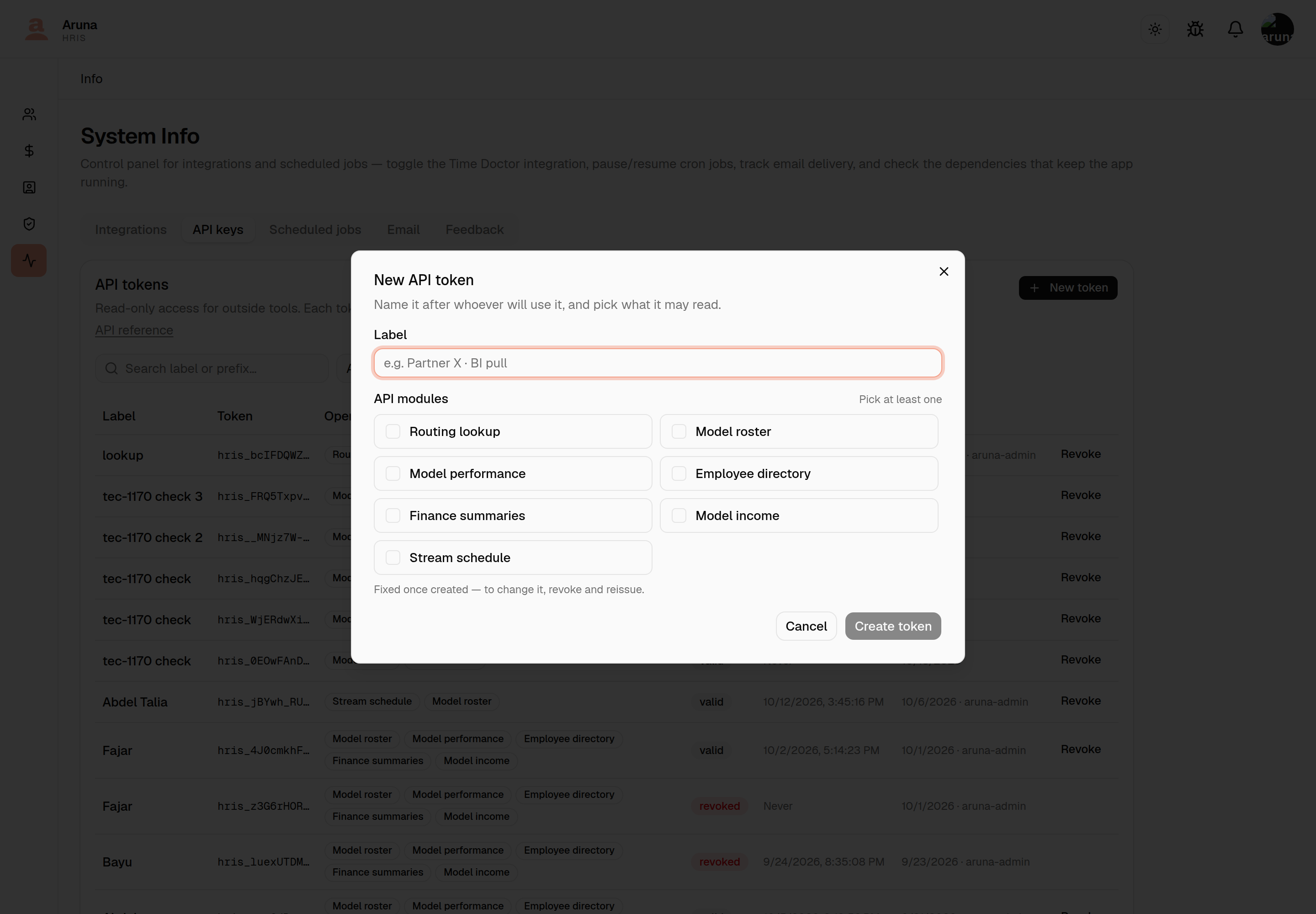Click token prefix hris_jBYwh_RU…

264,702
